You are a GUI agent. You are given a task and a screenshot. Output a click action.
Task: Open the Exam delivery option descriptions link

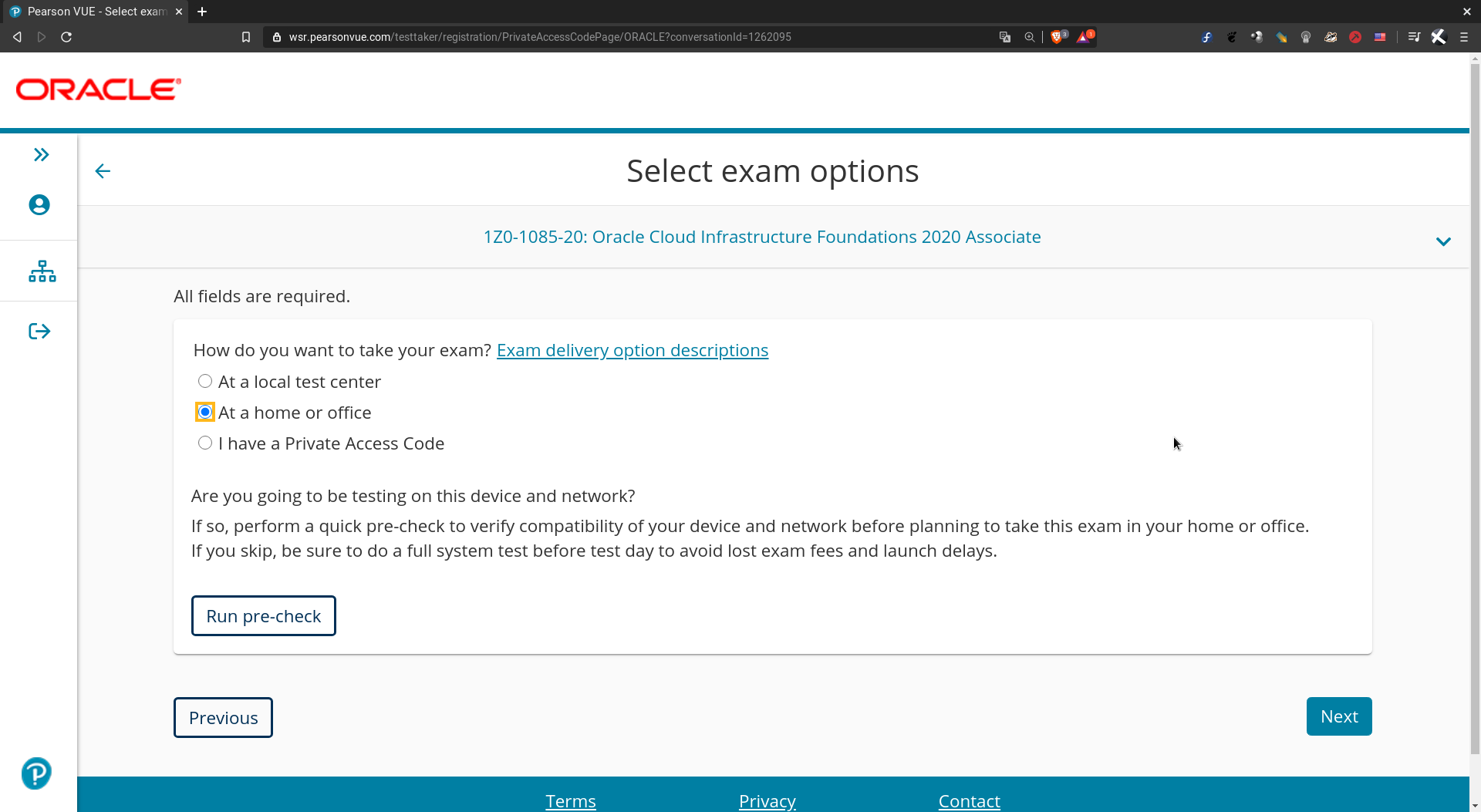tap(632, 350)
